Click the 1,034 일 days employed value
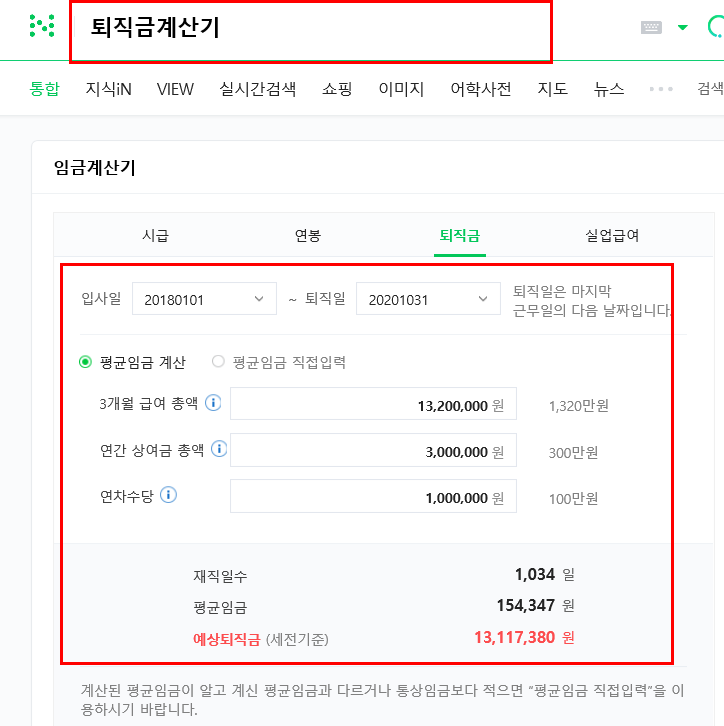724x726 pixels. pos(544,575)
